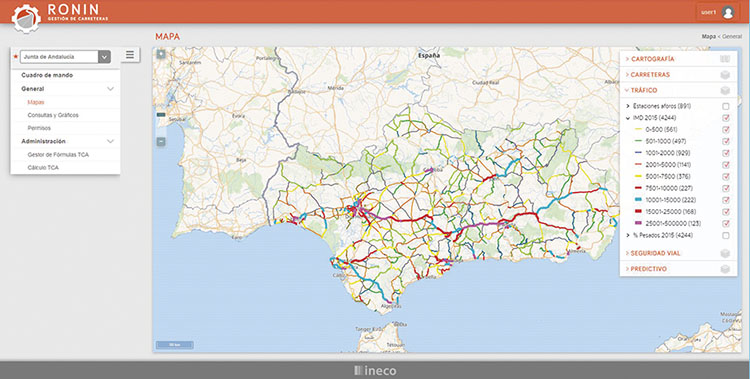Click the Predictivo layer cube icon

point(725,269)
